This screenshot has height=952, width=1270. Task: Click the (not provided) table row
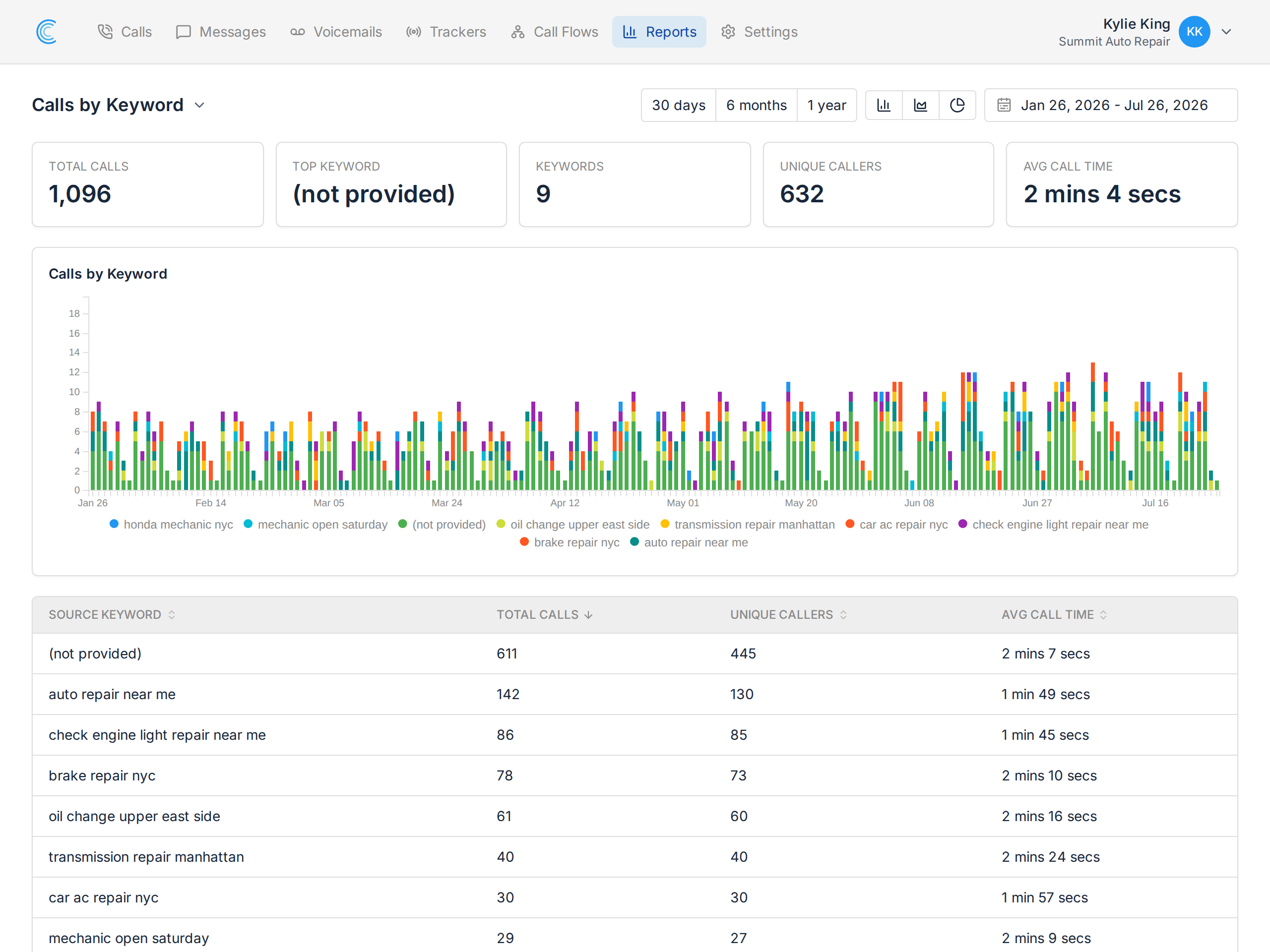(x=635, y=654)
